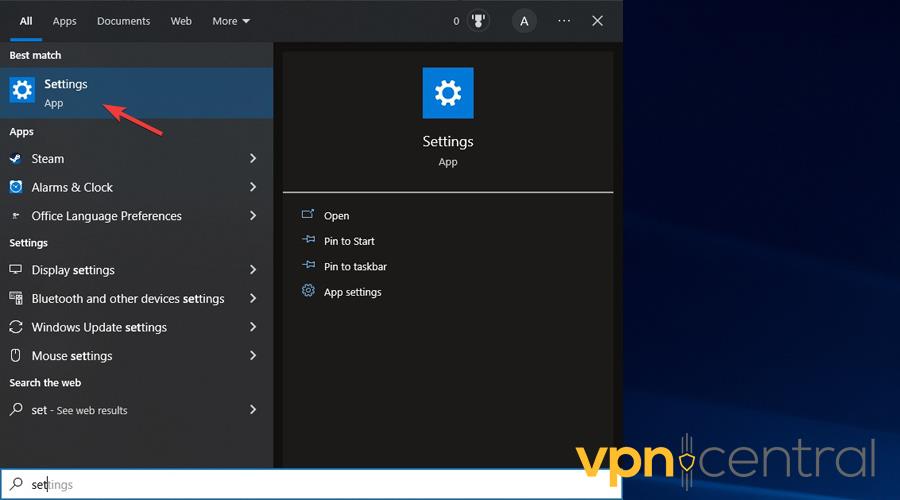The width and height of the screenshot is (900, 500).
Task: Select the Display settings result
Action: pos(136,270)
